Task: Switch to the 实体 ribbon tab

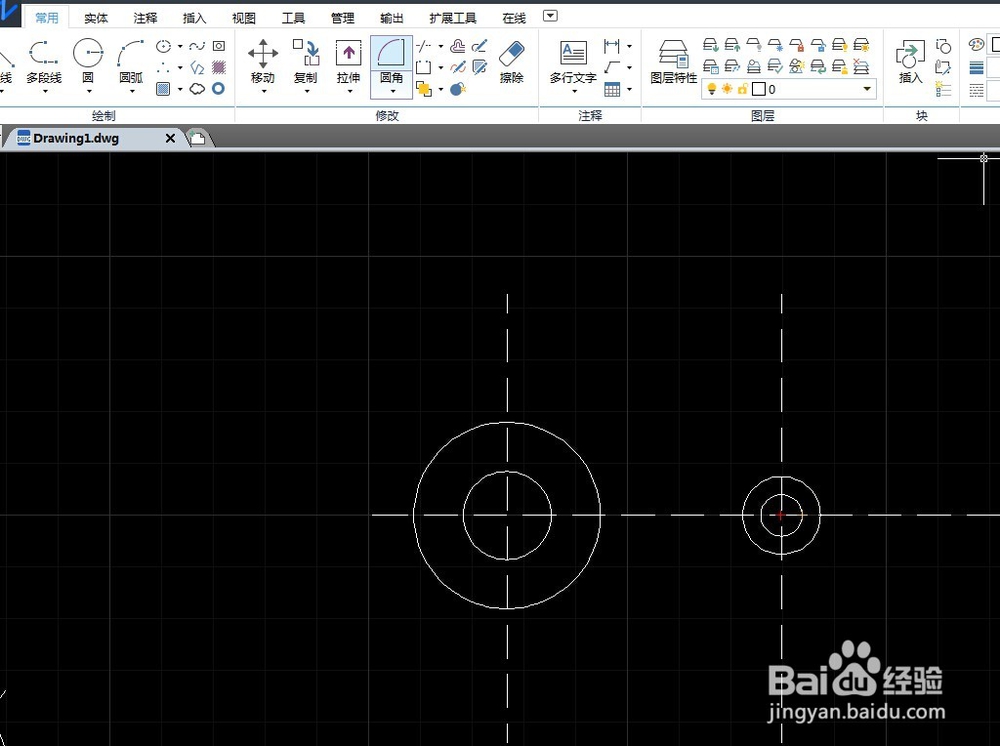Action: coord(96,18)
